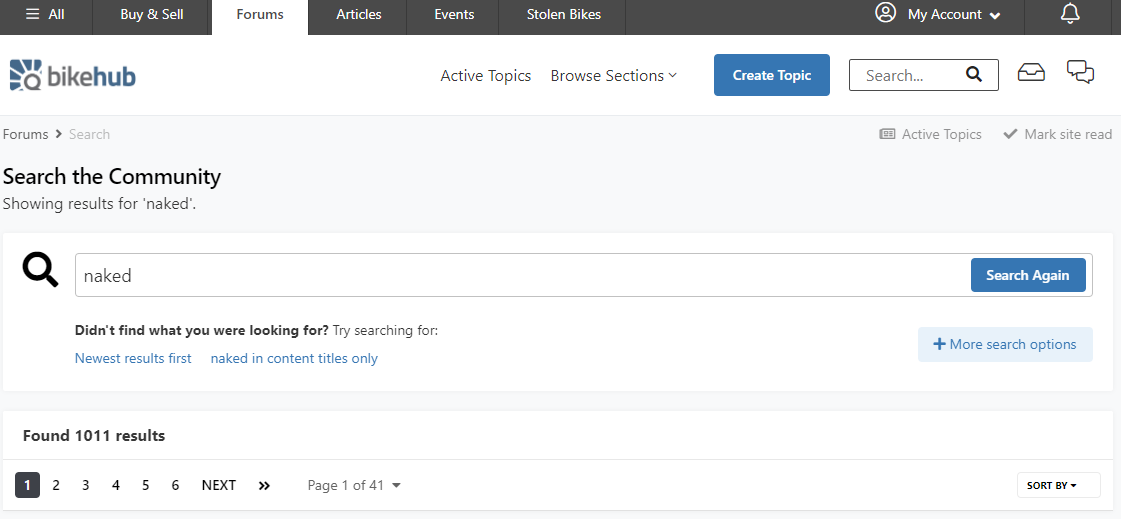Switch to the Buy & Sell tab
Image resolution: width=1121 pixels, height=519 pixels.
[x=152, y=15]
